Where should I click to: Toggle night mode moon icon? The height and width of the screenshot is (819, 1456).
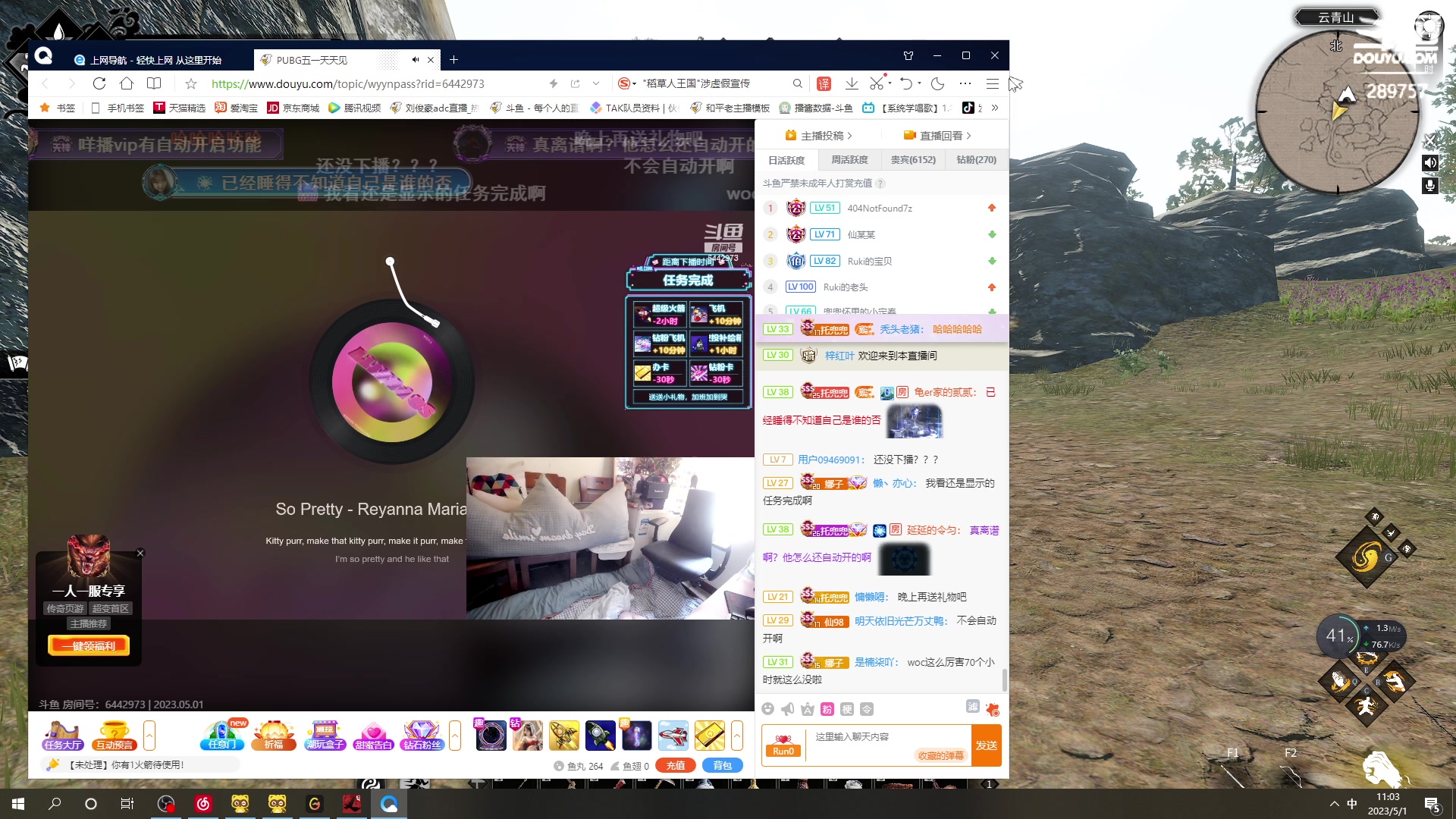coord(938,83)
